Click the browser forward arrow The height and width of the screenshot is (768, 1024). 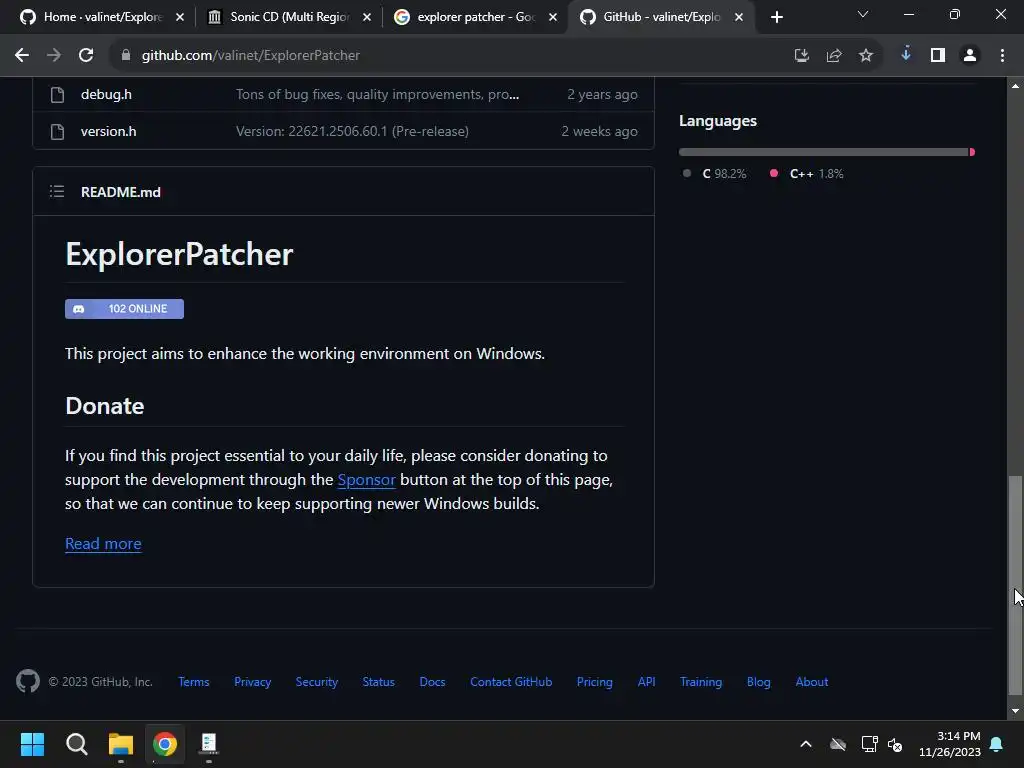point(54,56)
